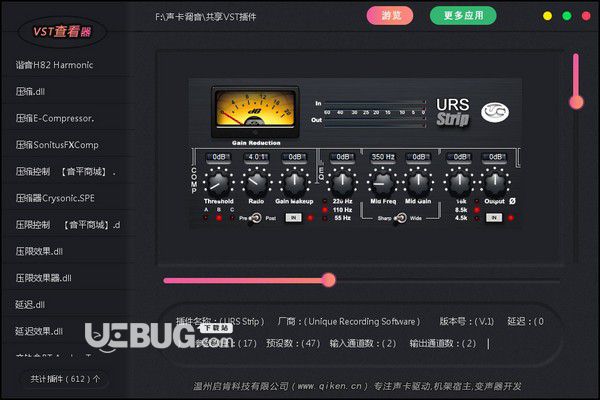600x400 pixels.
Task: Choose the 延迟.dll plugin
Action: [30, 305]
